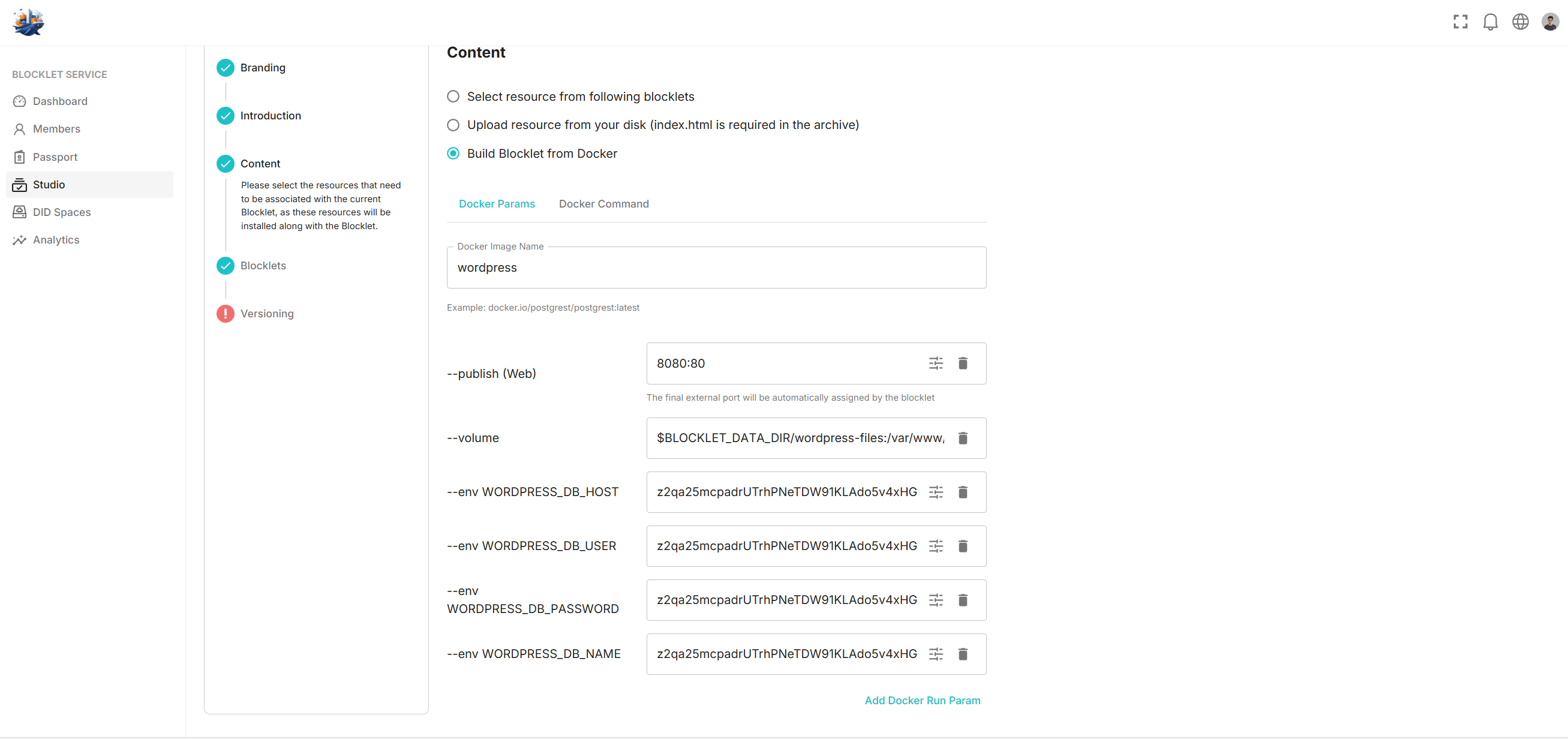Open settings for the WORDPRESS_DB_NAME parameter
This screenshot has width=1568, height=739.
[x=936, y=654]
